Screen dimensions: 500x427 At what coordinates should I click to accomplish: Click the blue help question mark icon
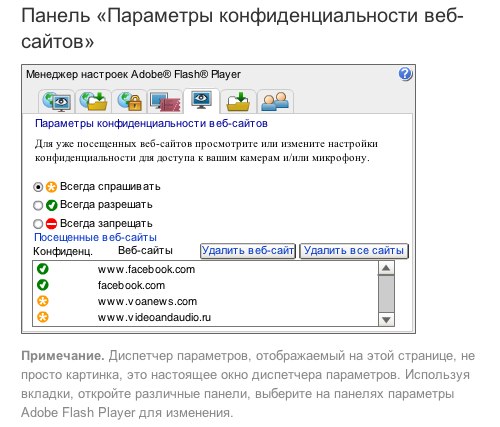[405, 74]
